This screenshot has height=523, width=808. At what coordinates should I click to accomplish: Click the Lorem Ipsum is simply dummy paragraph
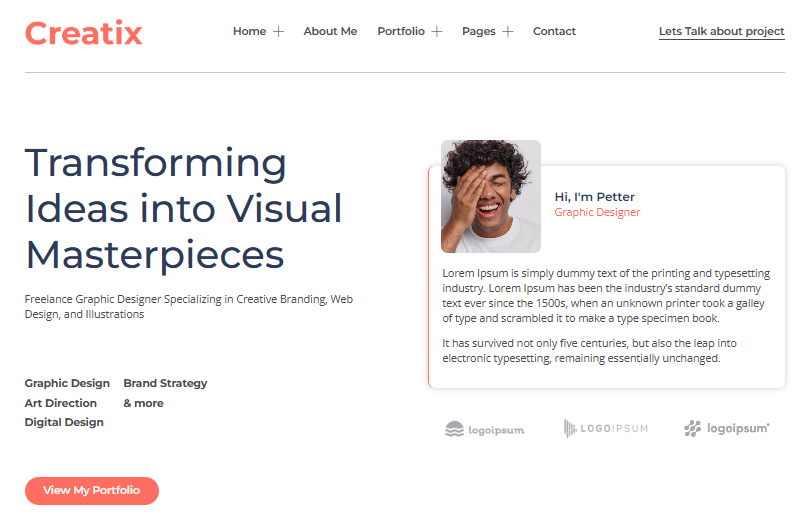607,296
